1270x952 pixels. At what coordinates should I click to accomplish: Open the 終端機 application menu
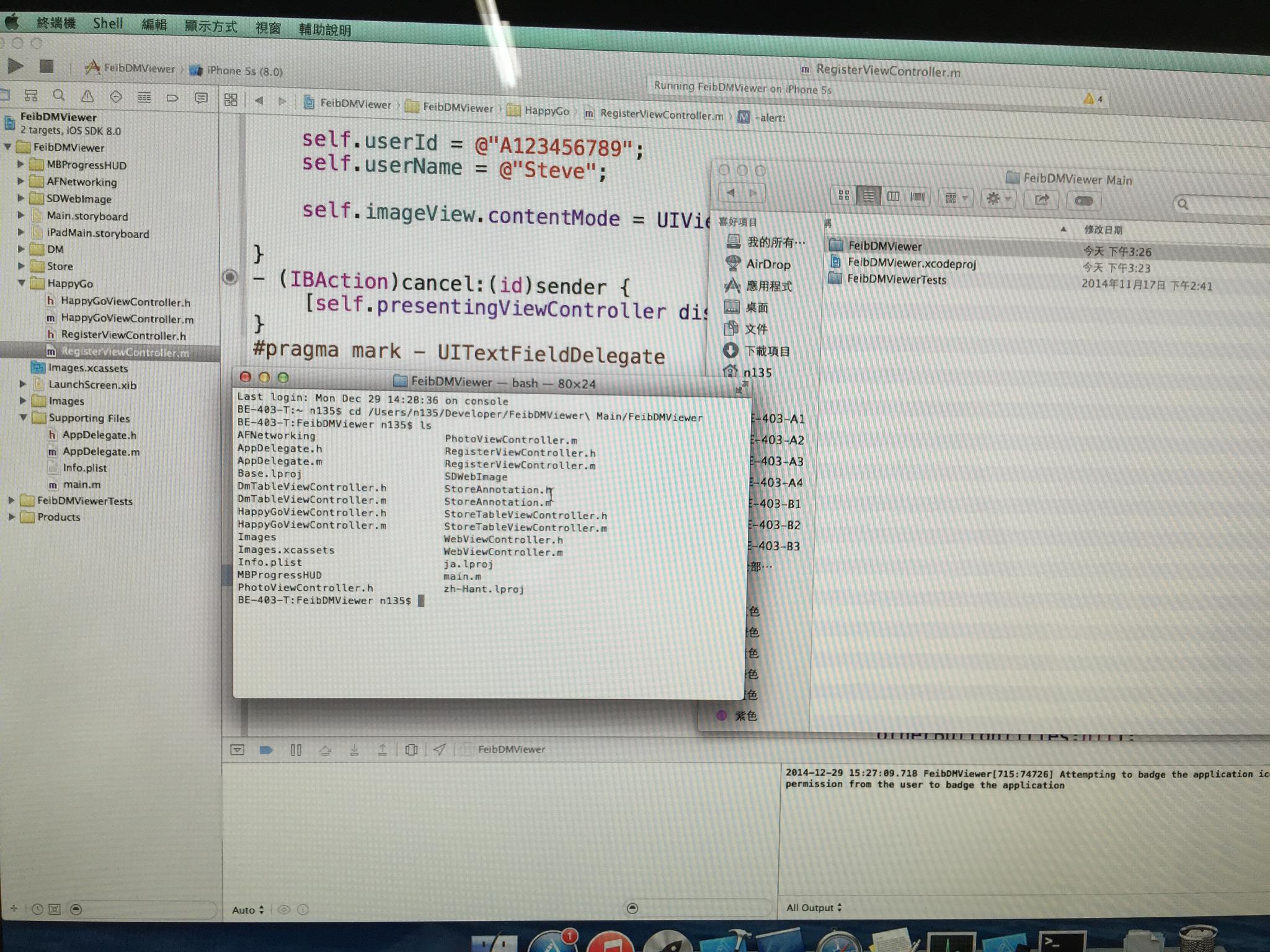click(56, 23)
